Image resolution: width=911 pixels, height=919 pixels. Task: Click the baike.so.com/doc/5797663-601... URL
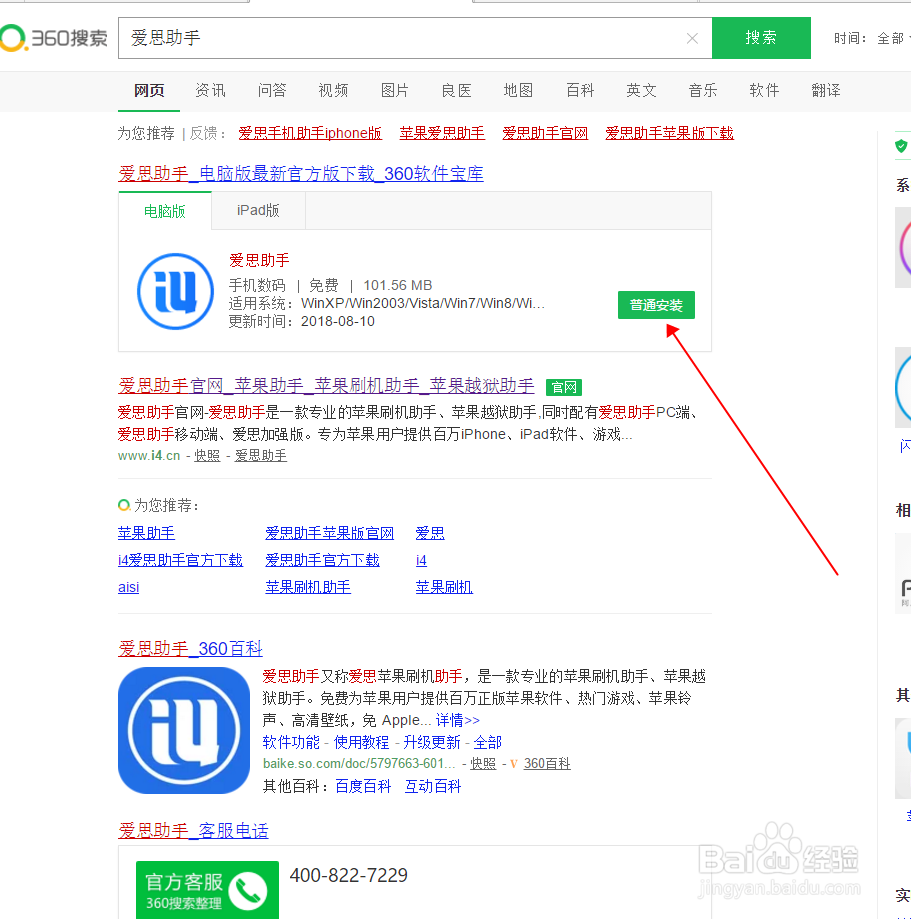[359, 764]
